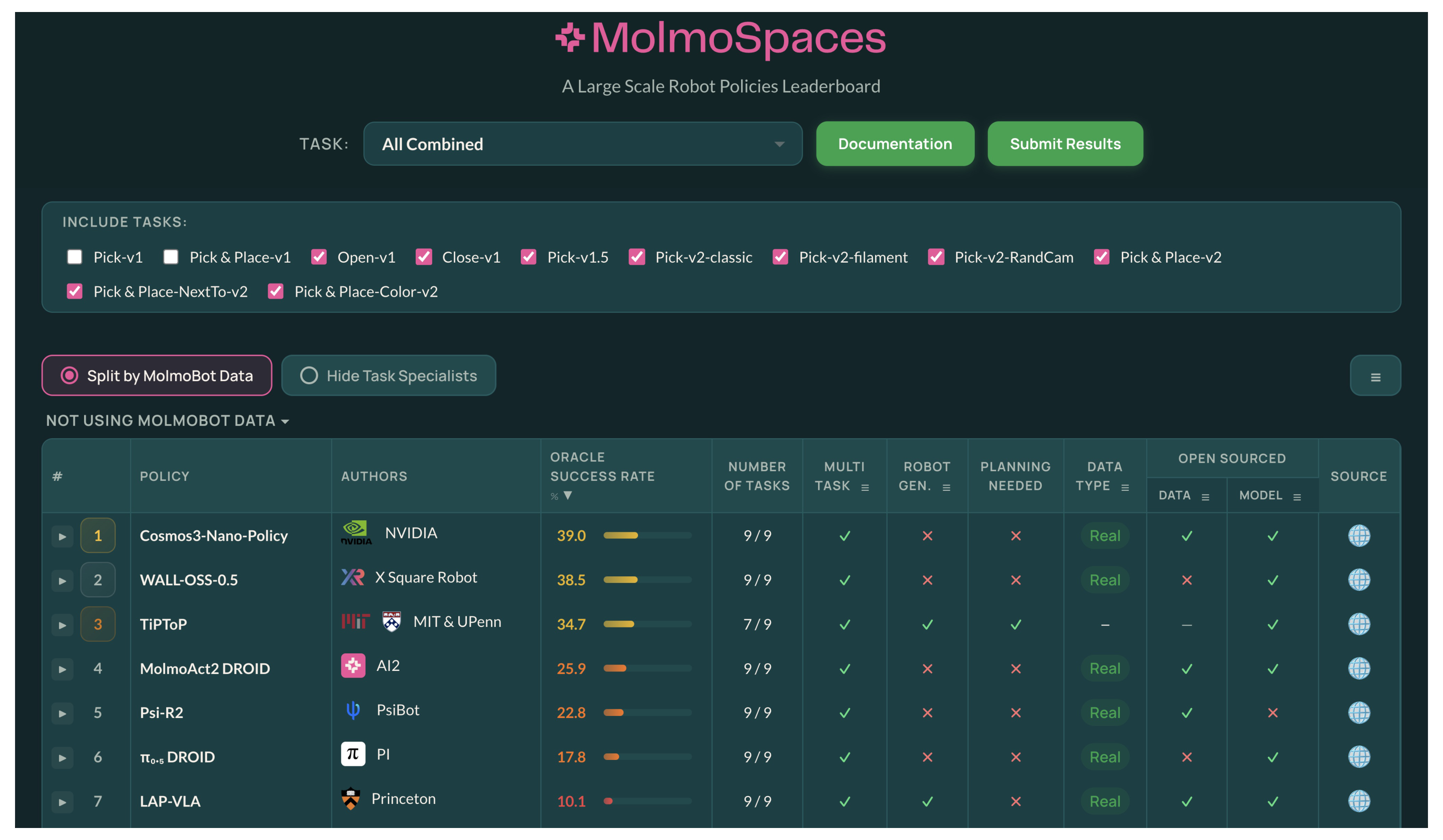The width and height of the screenshot is (1443, 840).
Task: Enable the Pick & Place-v1 checkbox
Action: tap(171, 257)
